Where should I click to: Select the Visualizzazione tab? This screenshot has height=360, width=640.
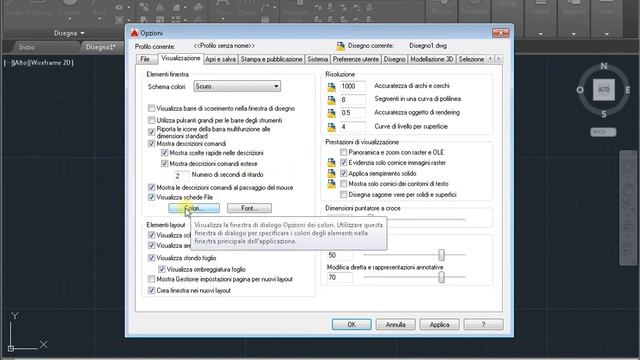tap(180, 58)
